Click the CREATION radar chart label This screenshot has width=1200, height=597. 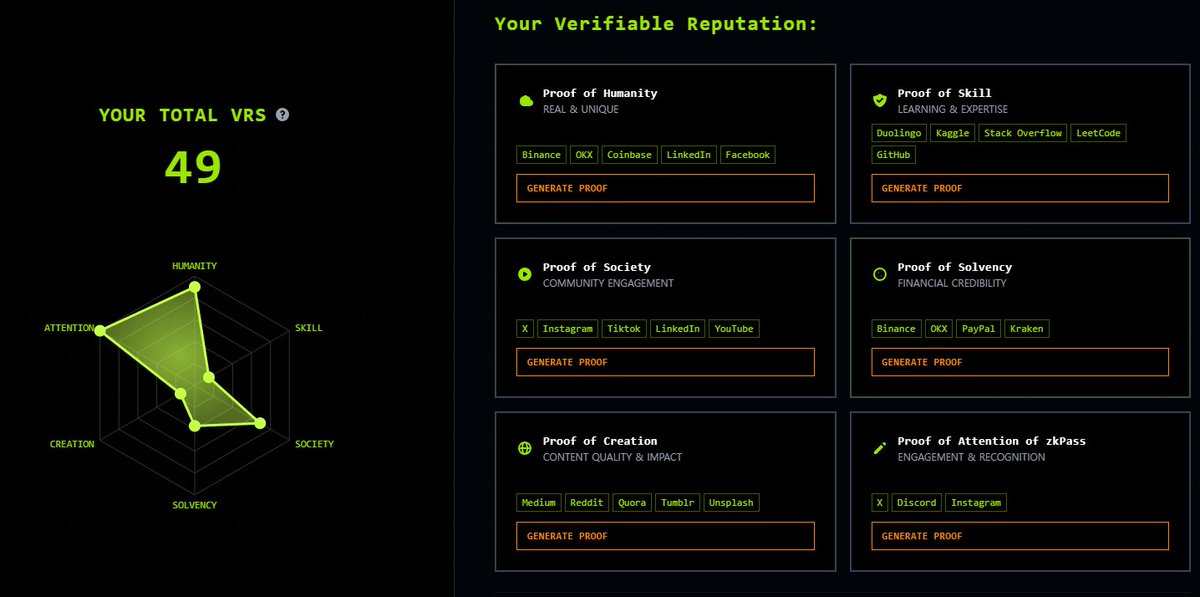point(72,444)
